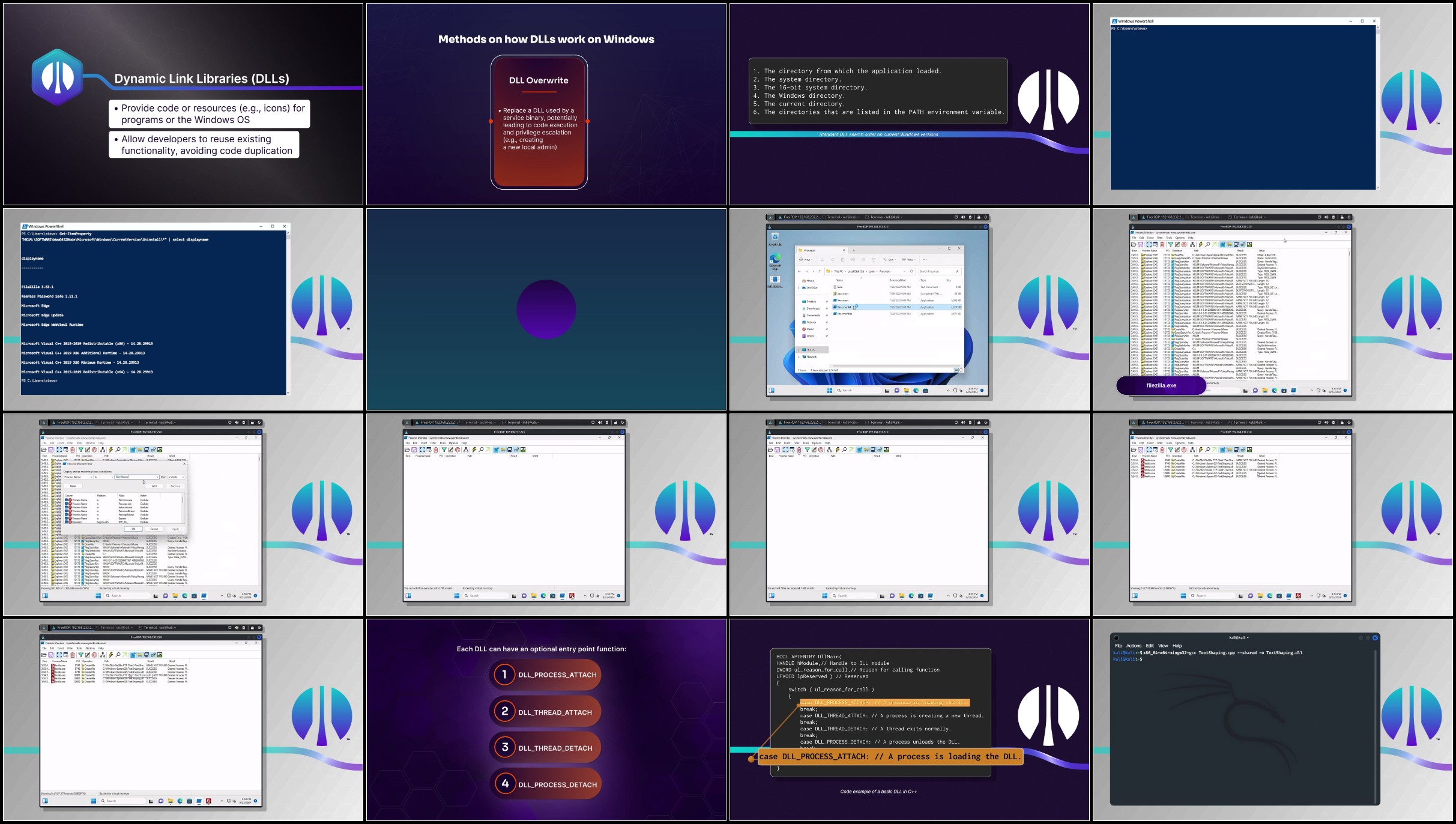Click Procmon's Highlight pencil icon behind Filter dialog
The height and width of the screenshot is (824, 1456).
pos(88,450)
